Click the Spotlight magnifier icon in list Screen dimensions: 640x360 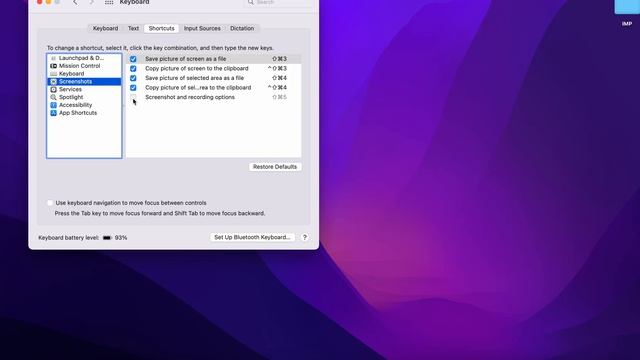53,97
